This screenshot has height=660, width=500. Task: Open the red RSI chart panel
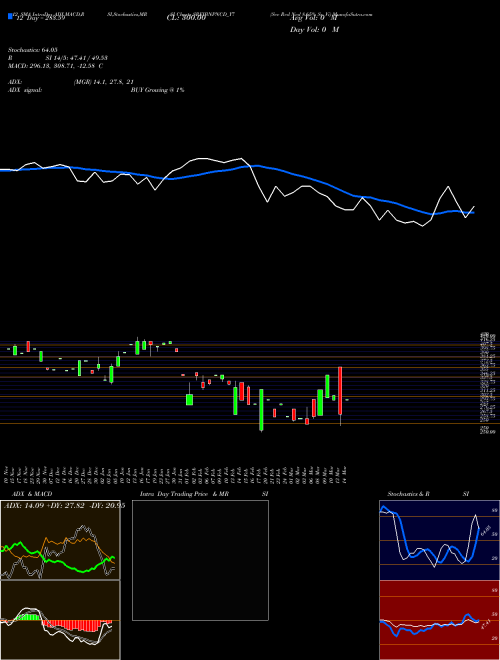click(439, 620)
